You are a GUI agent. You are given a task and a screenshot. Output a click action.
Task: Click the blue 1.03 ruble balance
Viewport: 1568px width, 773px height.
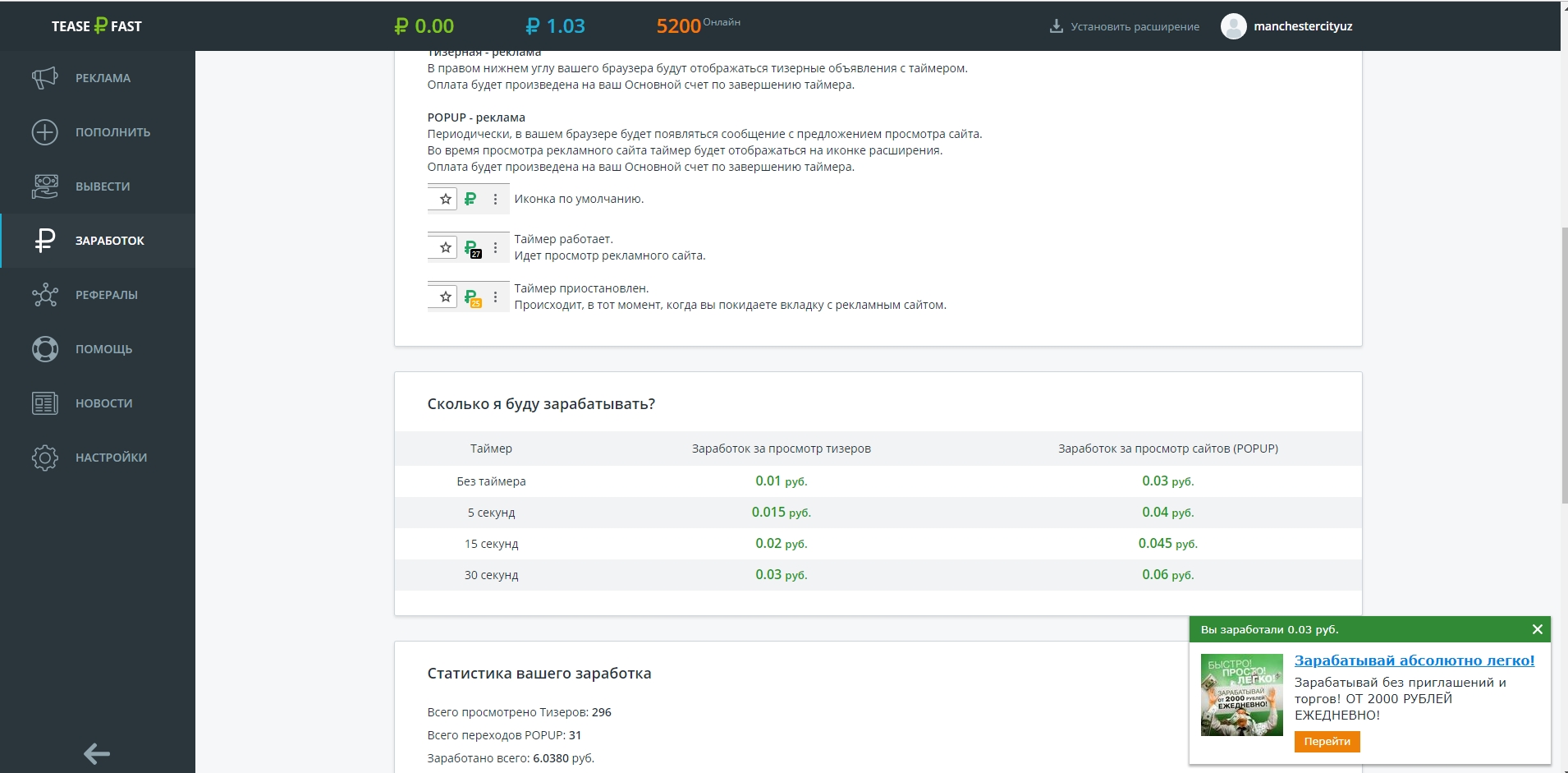(556, 26)
